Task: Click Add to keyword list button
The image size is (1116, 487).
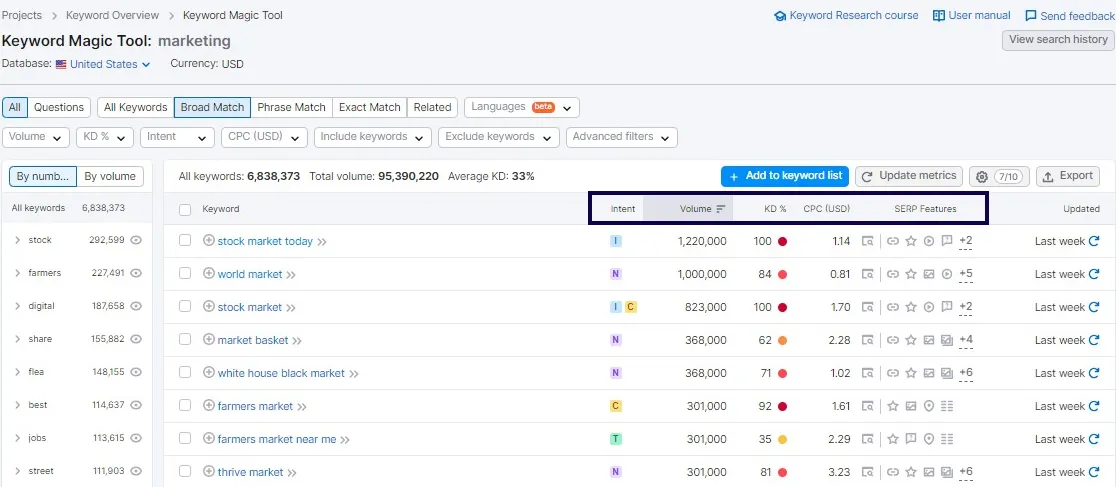Action: [x=784, y=176]
